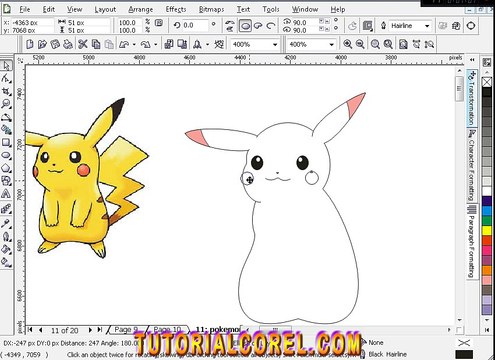Click the Zoom In magnifier icon
Screen dimensions: 495x360
[348, 44]
